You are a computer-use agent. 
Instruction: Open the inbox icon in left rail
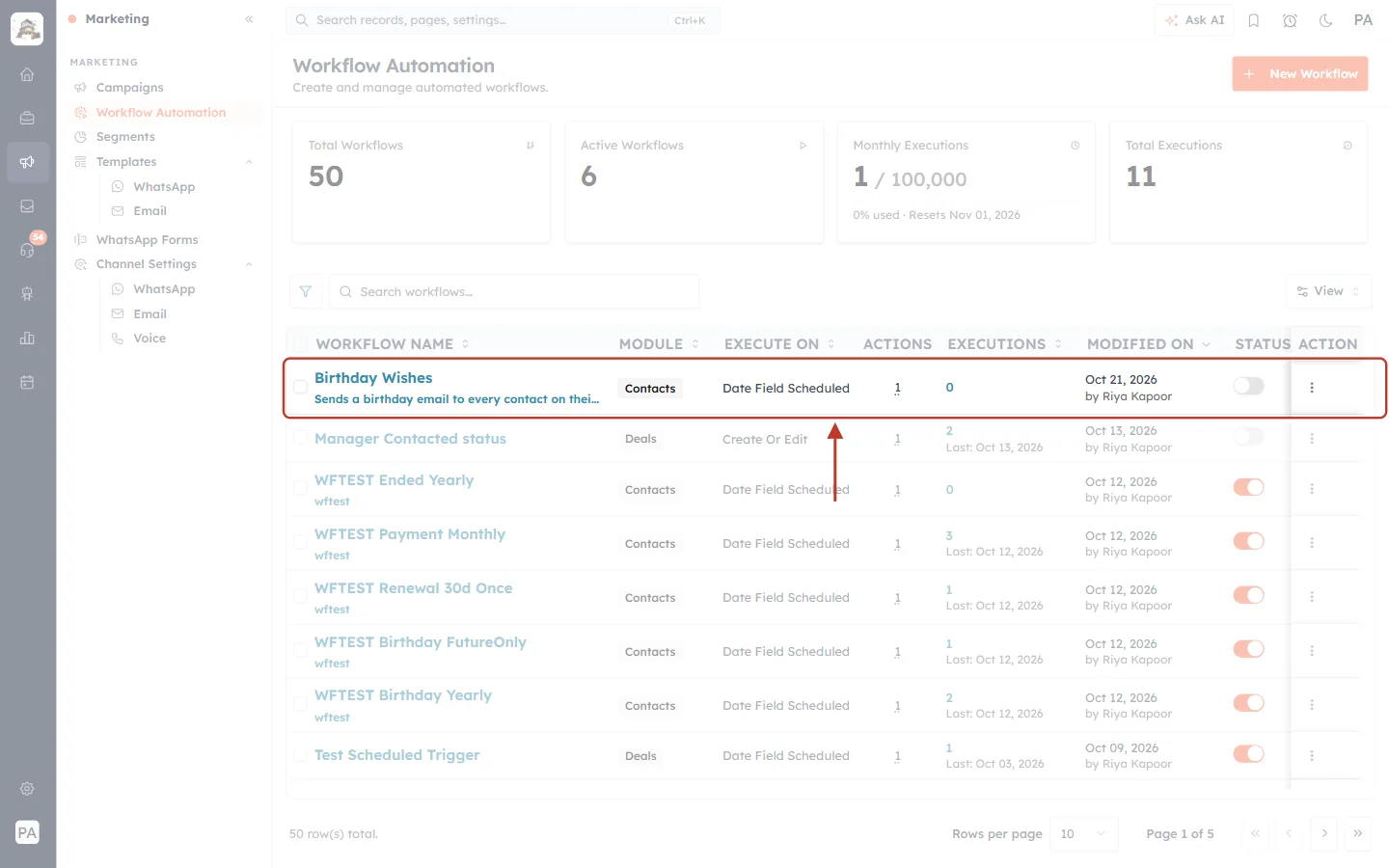27,206
